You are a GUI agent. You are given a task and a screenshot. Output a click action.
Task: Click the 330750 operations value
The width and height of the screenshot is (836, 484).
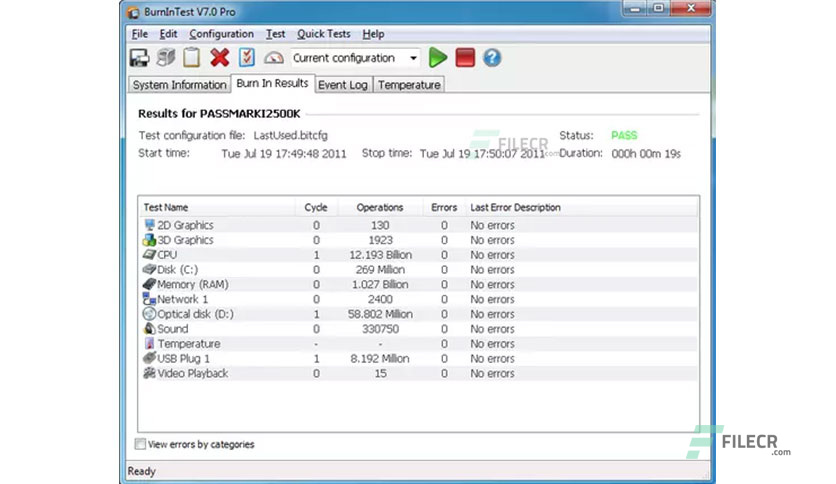[x=380, y=329]
